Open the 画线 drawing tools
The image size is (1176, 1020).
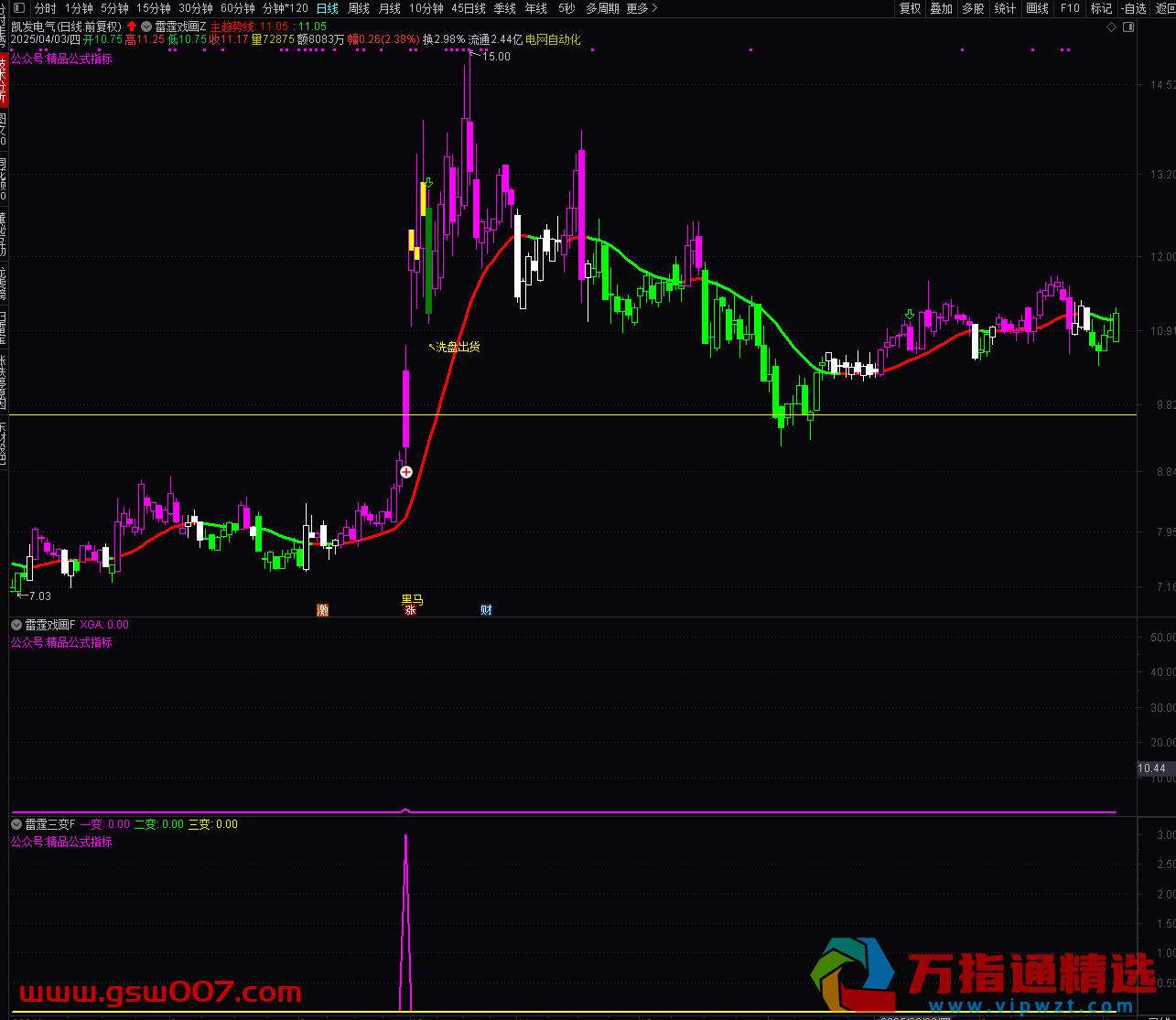[x=1037, y=8]
